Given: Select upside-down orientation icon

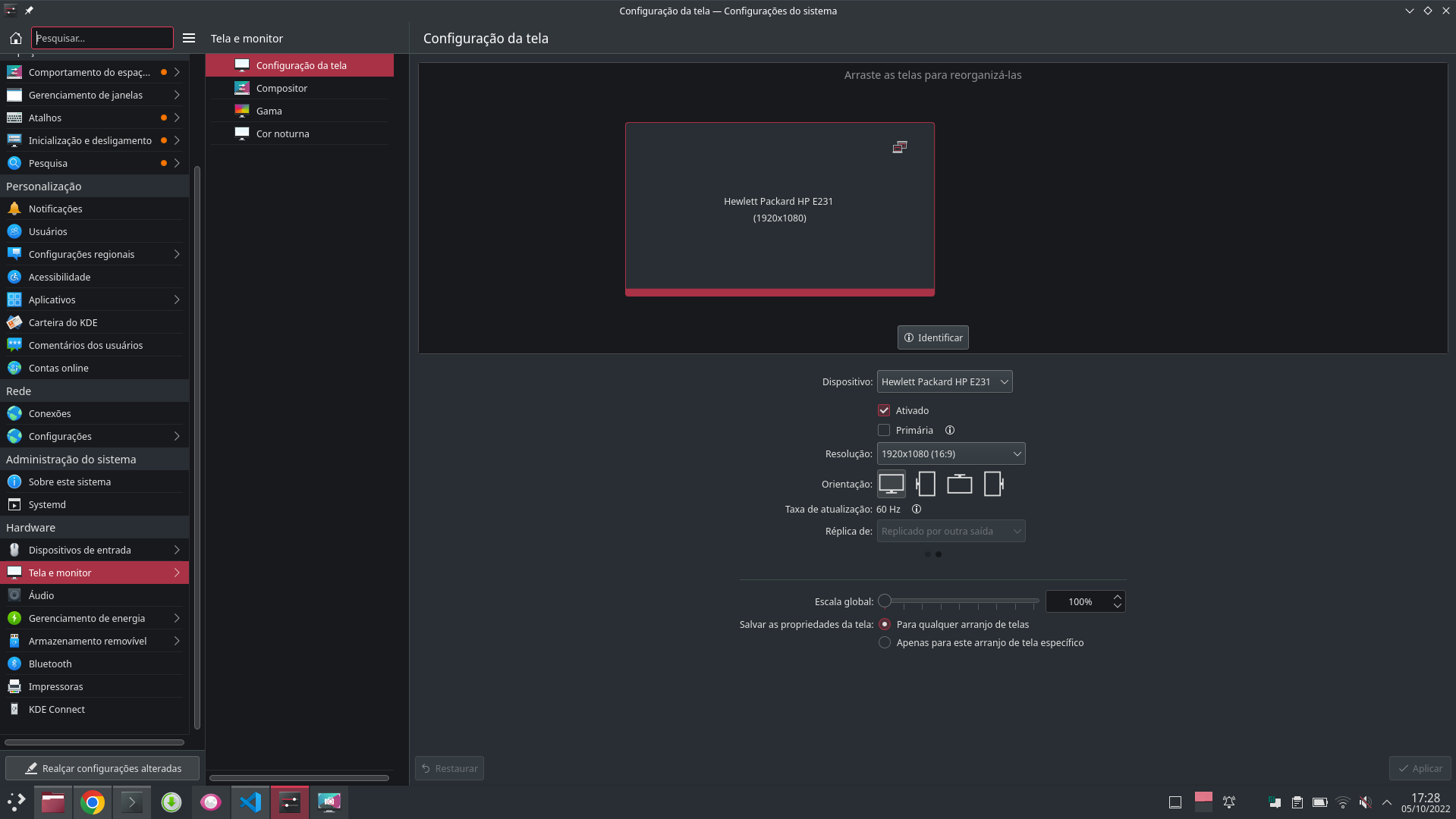Looking at the screenshot, I should point(960,484).
